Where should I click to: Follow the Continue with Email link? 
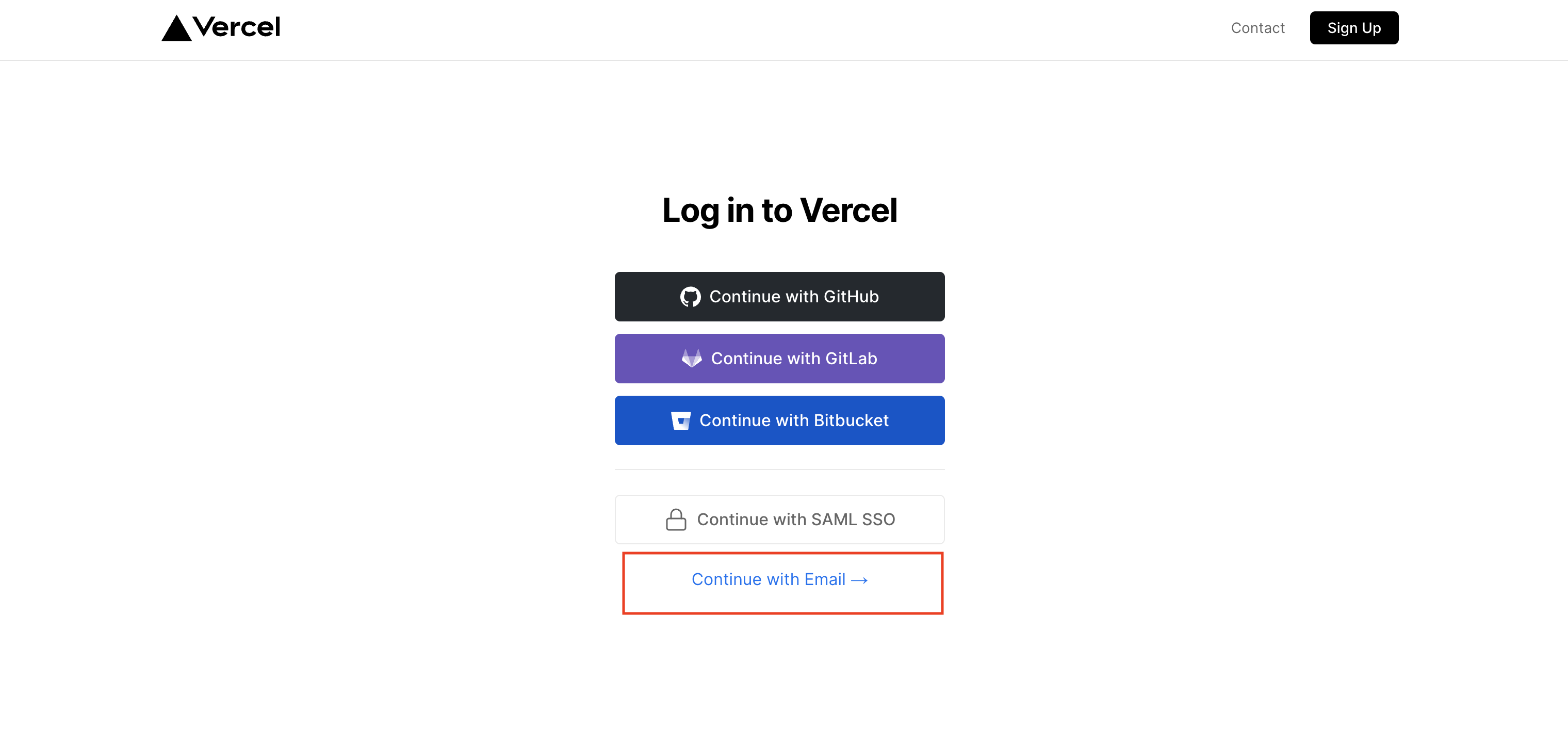click(x=779, y=579)
